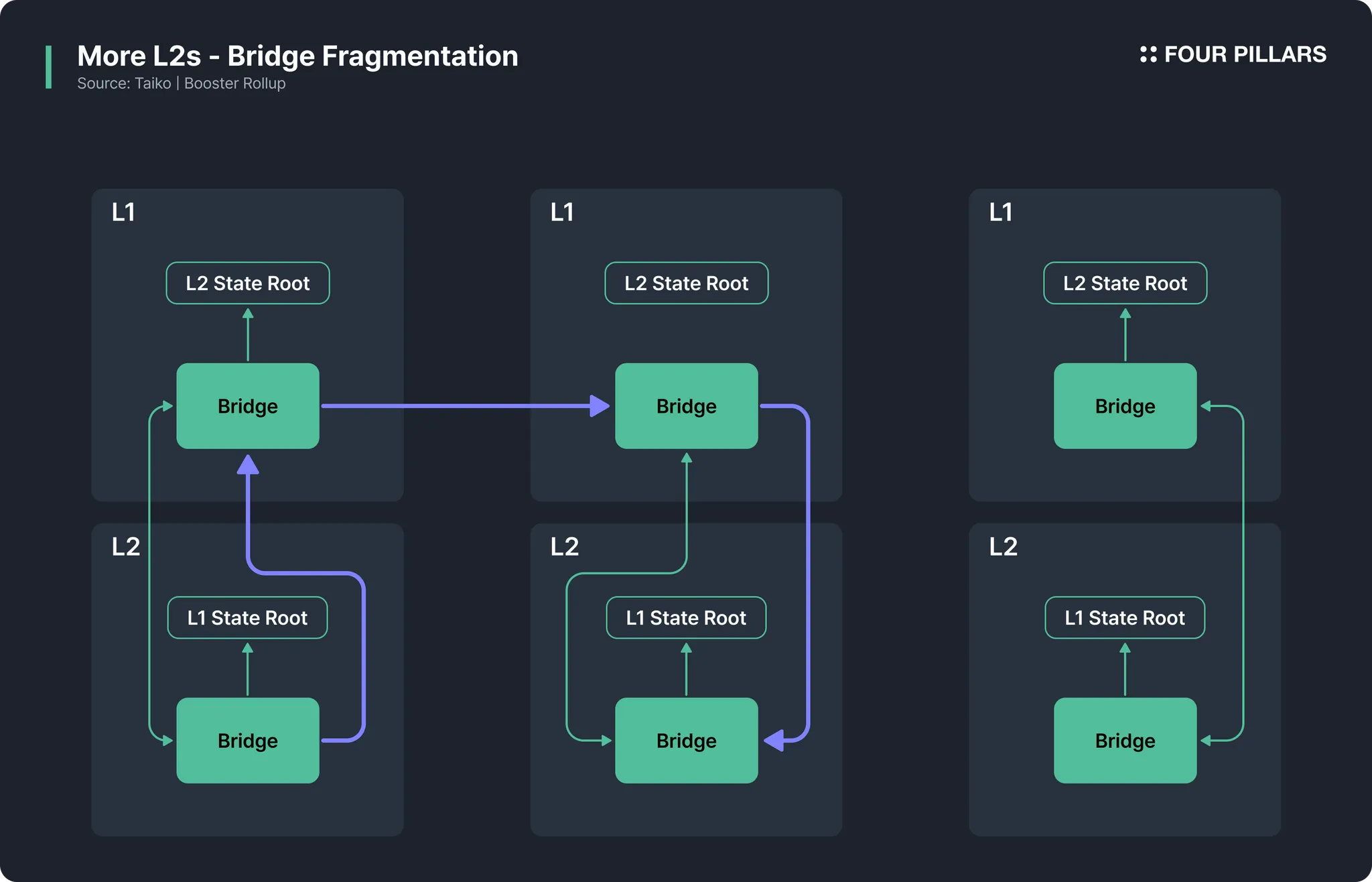Select the L2 State Root box in left L1
Screen dimensions: 1372x882
pos(248,283)
